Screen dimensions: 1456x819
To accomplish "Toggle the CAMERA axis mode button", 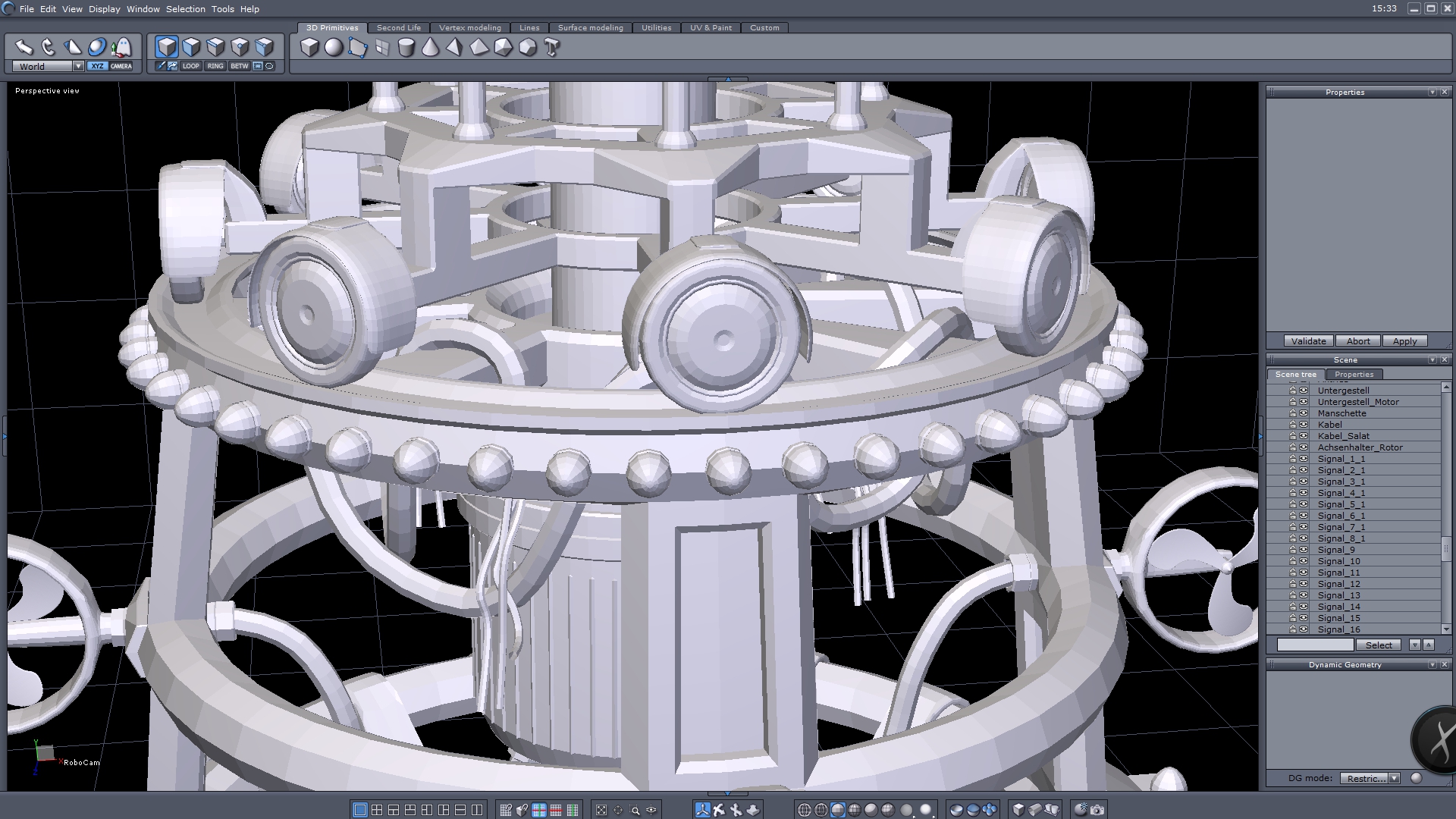I will point(121,66).
